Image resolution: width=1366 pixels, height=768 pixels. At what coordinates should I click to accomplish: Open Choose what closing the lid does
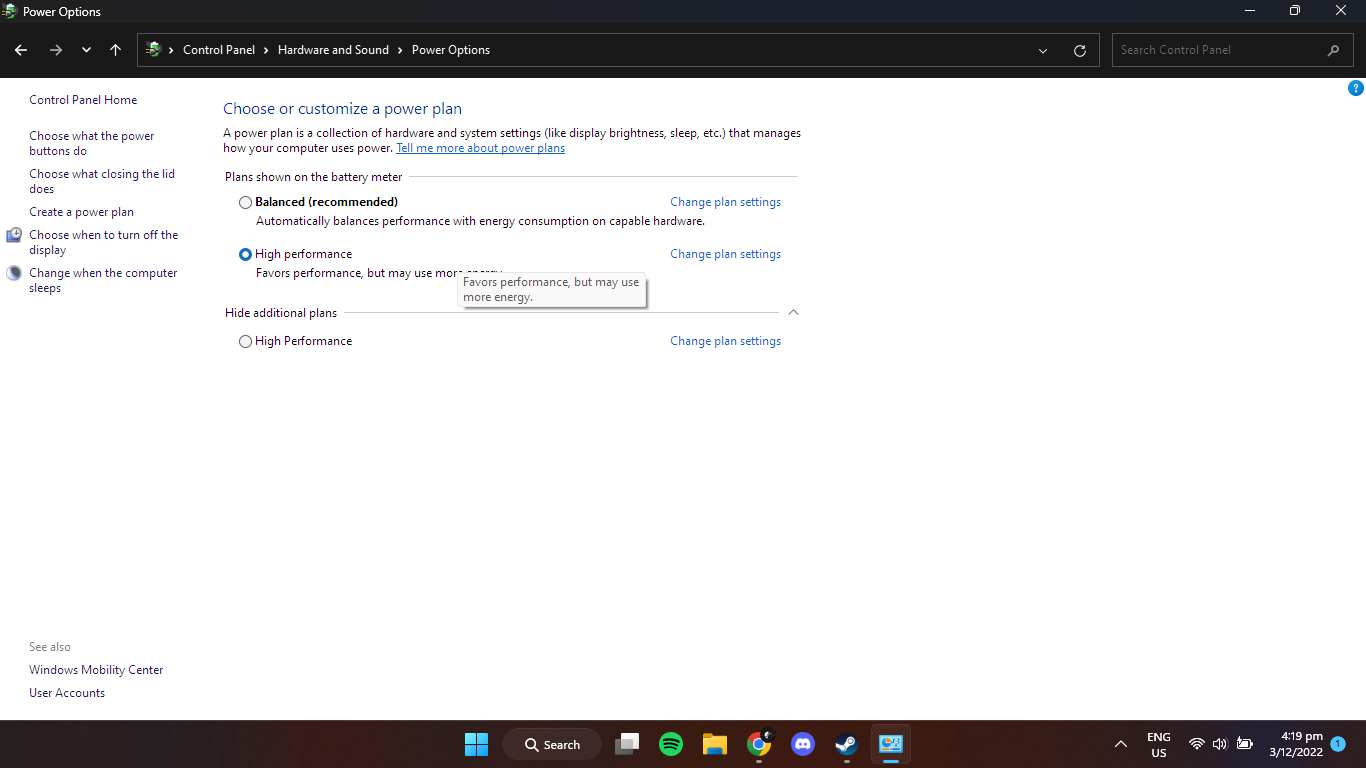102,181
